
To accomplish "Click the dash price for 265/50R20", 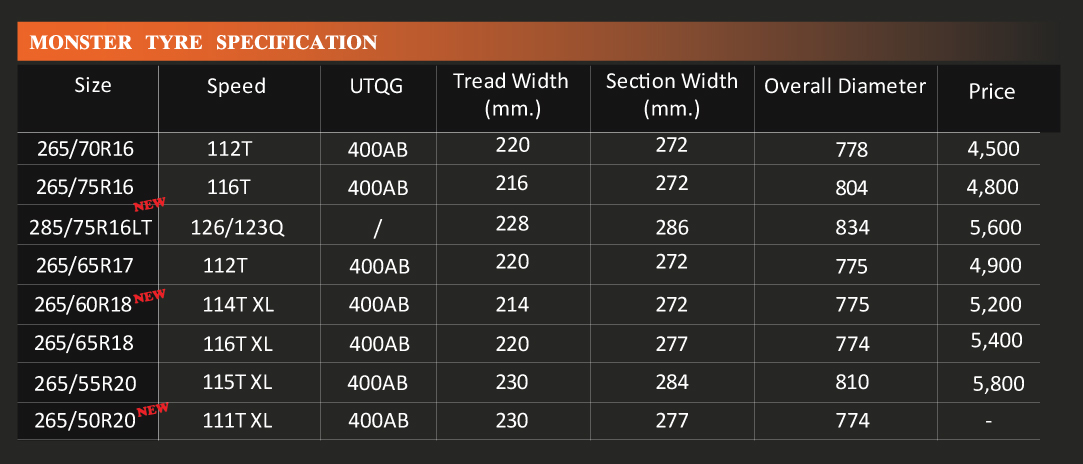I will 988,422.
